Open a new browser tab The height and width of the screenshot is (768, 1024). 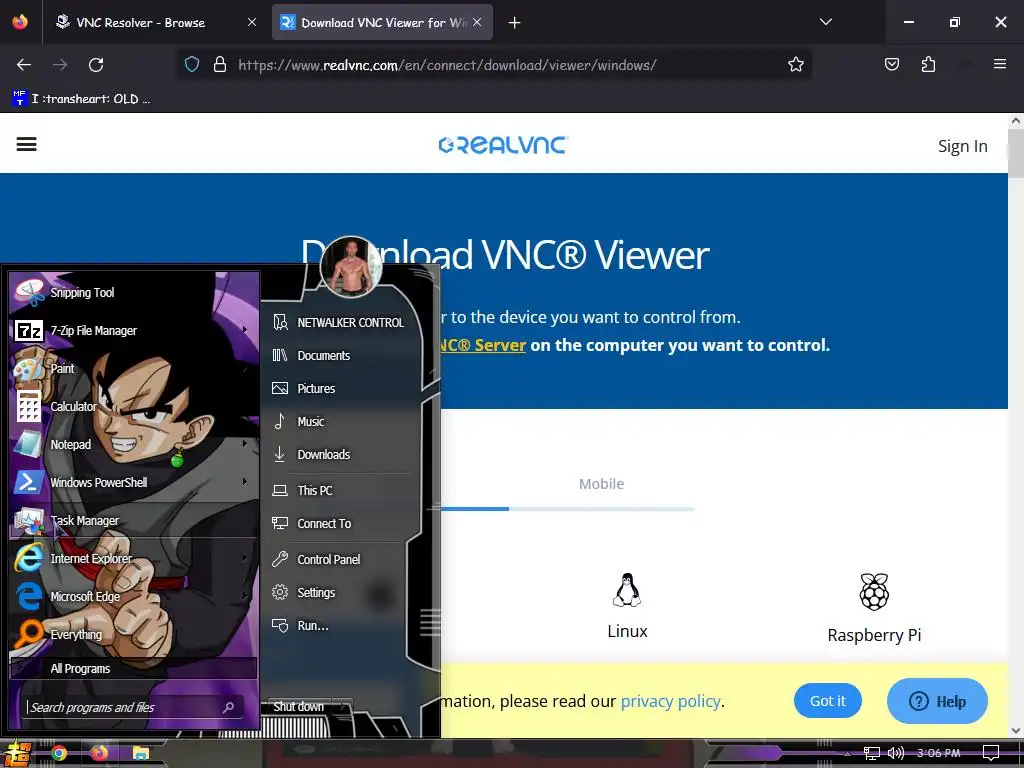(x=515, y=23)
